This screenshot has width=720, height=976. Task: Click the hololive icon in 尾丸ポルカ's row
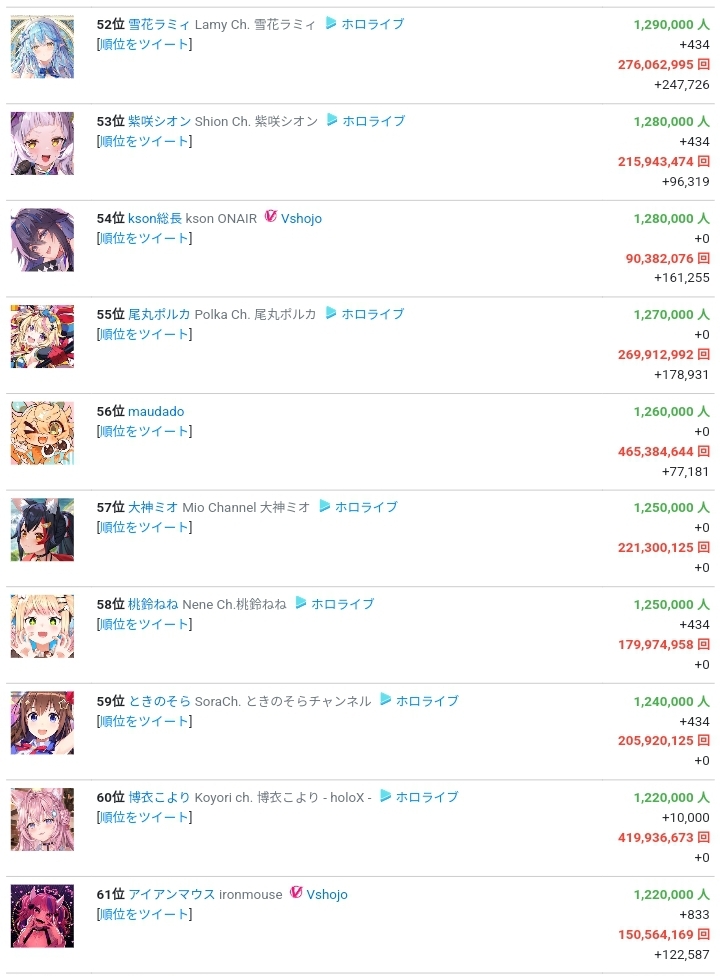click(330, 313)
